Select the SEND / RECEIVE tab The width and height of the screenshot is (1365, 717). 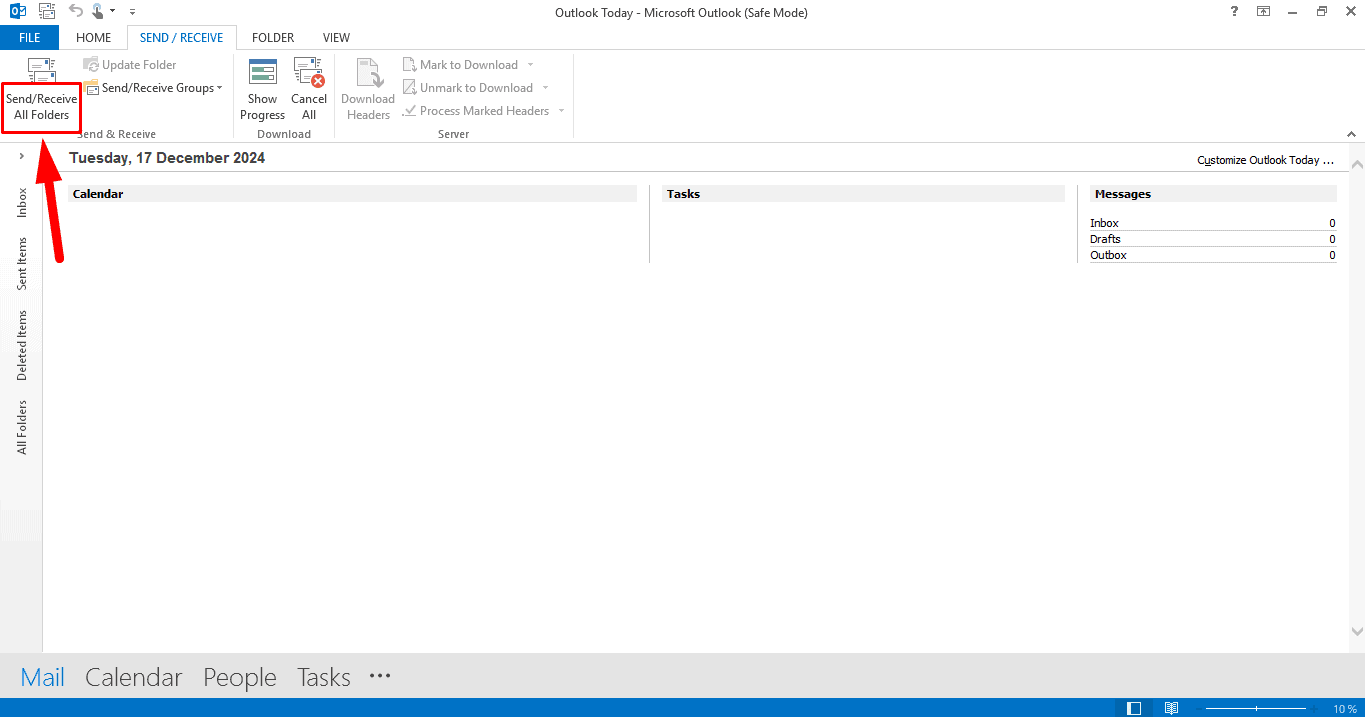pos(182,38)
